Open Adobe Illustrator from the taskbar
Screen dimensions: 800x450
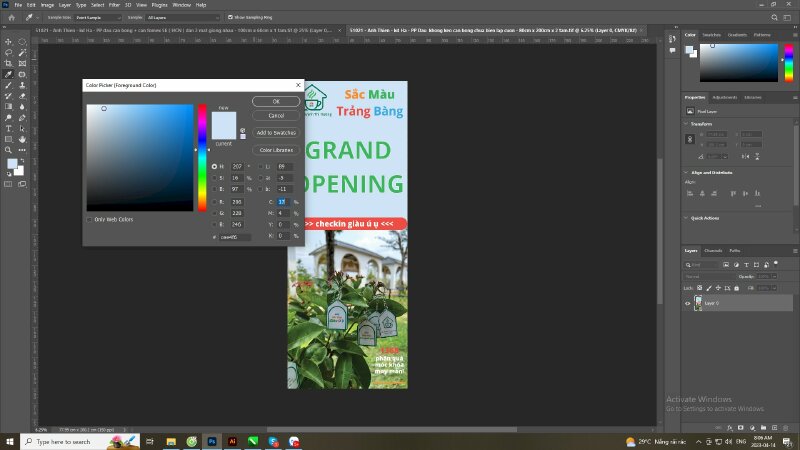(x=233, y=441)
